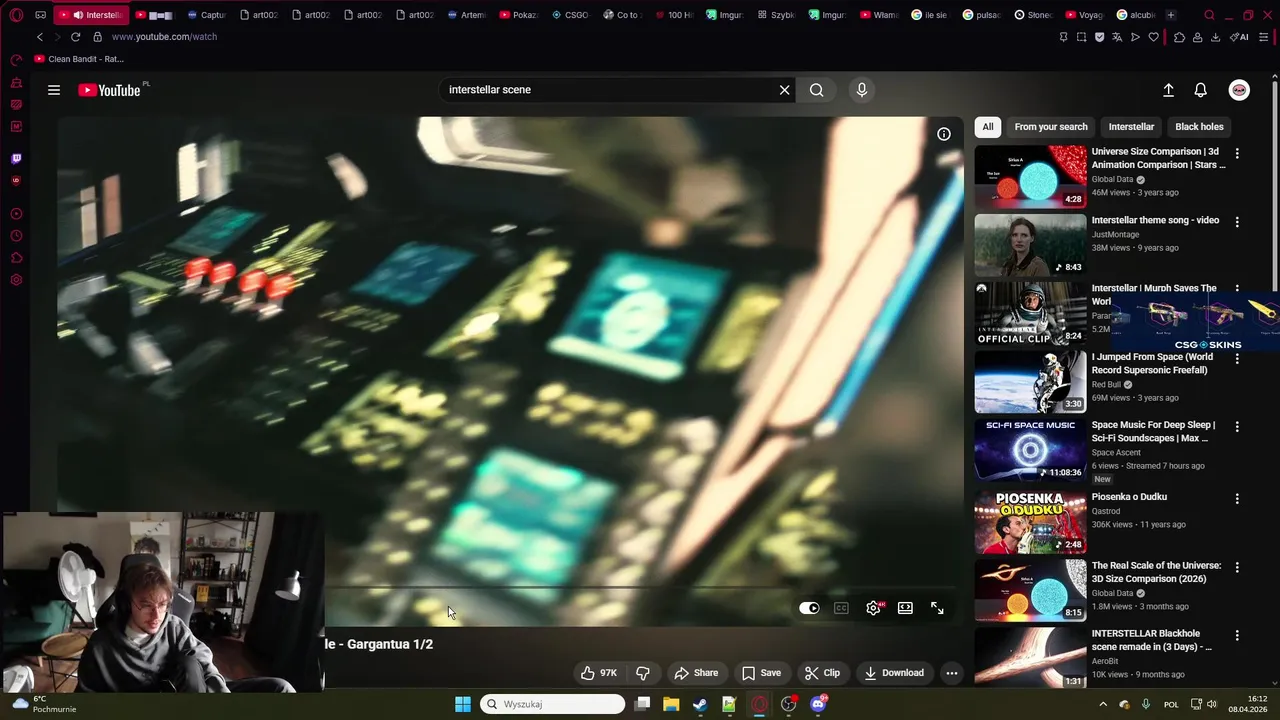Clip the video

(x=822, y=673)
